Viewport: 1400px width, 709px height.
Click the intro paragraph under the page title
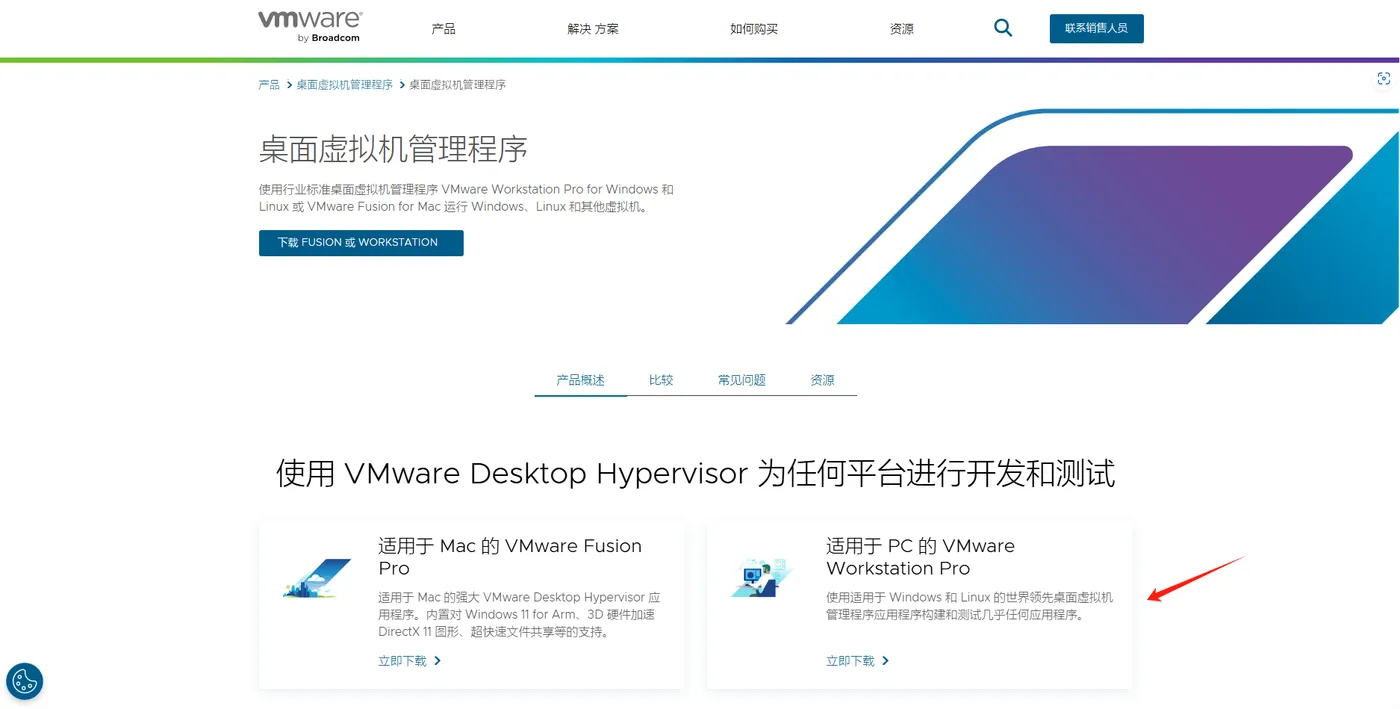click(466, 198)
